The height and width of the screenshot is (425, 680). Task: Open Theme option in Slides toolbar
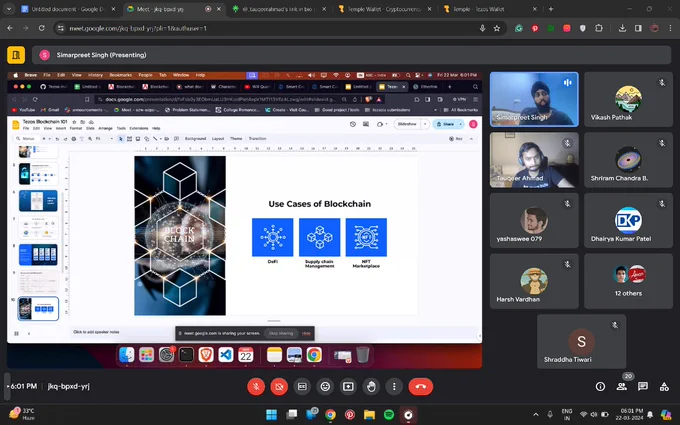point(236,139)
